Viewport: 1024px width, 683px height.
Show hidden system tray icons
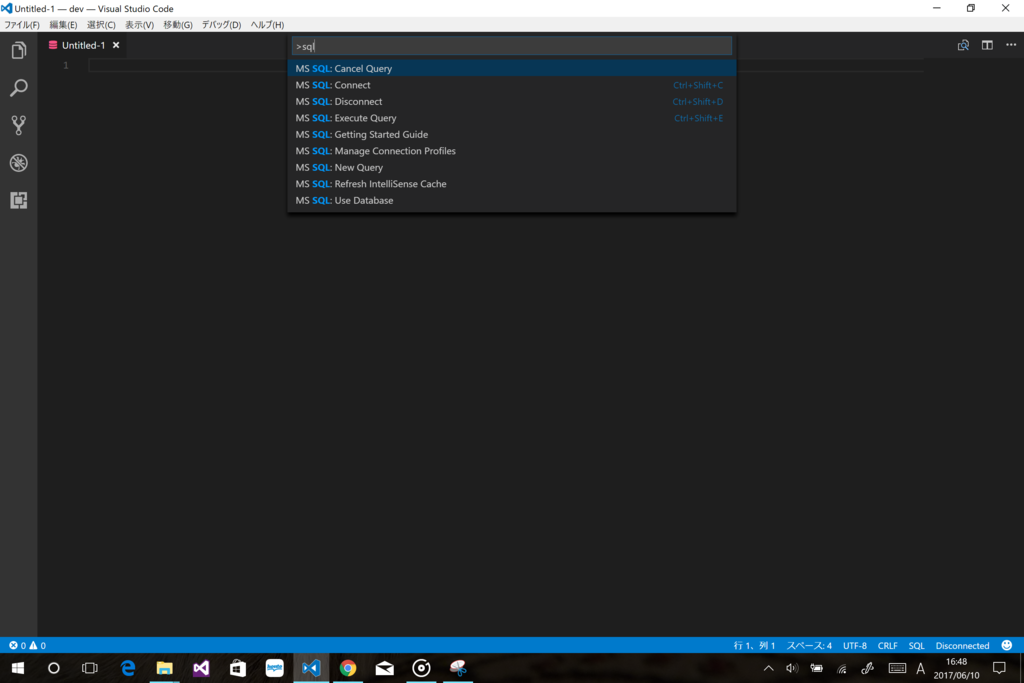[x=768, y=668]
